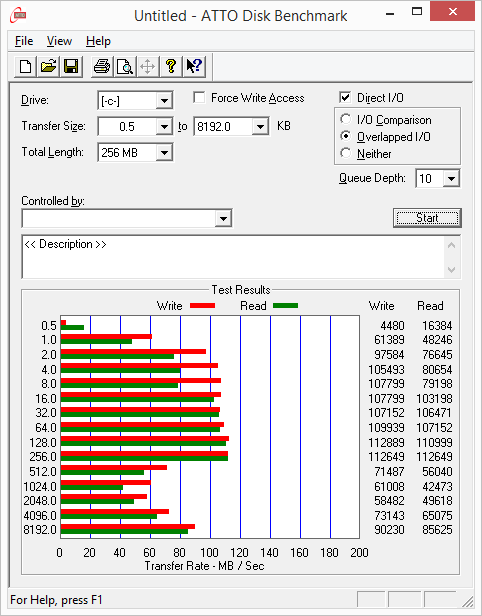
Task: Click the four-arrow move toolbar icon
Action: coord(148,66)
